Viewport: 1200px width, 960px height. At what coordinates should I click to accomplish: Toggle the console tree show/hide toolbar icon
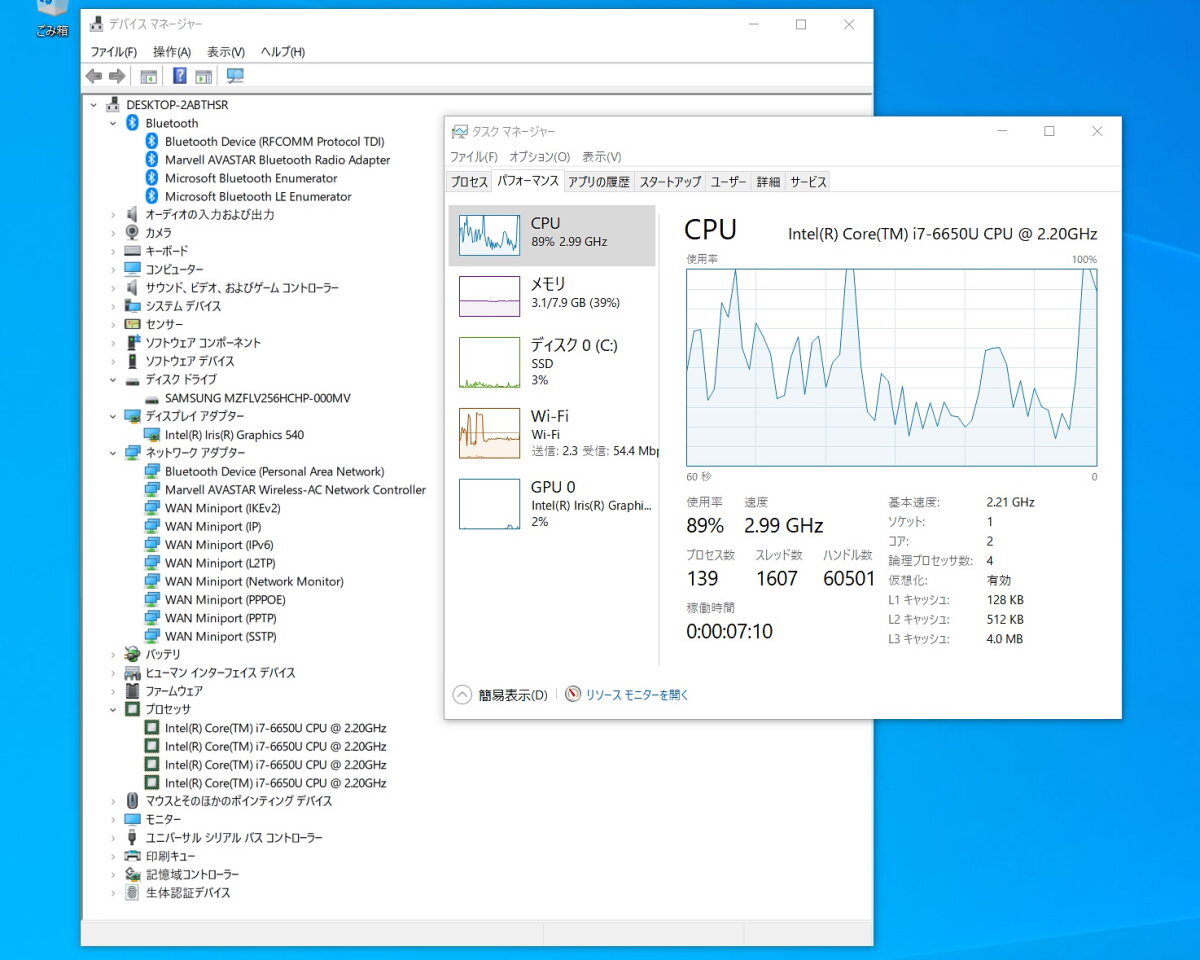pos(148,76)
